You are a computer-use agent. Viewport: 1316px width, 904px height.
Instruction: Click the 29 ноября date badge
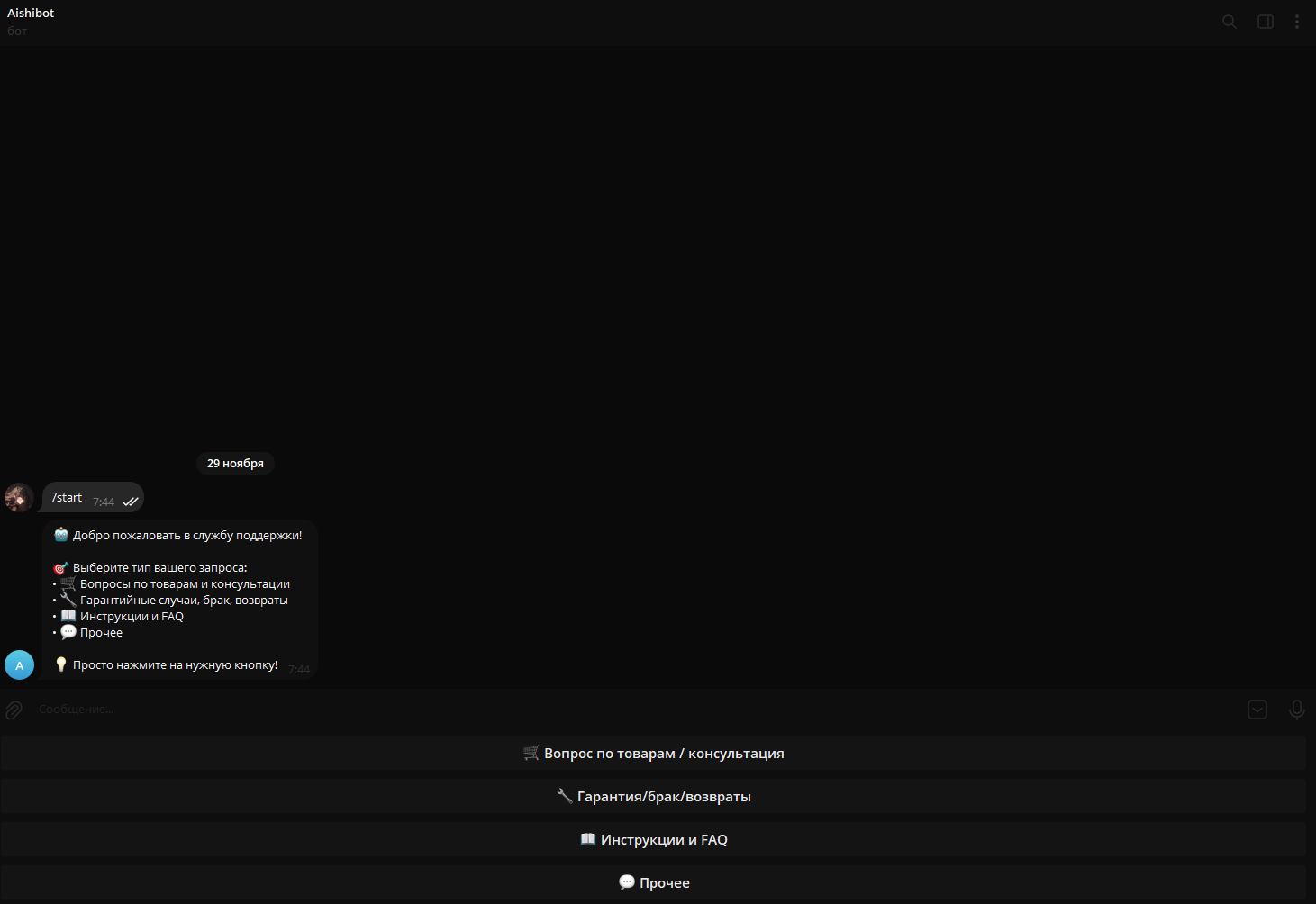235,464
